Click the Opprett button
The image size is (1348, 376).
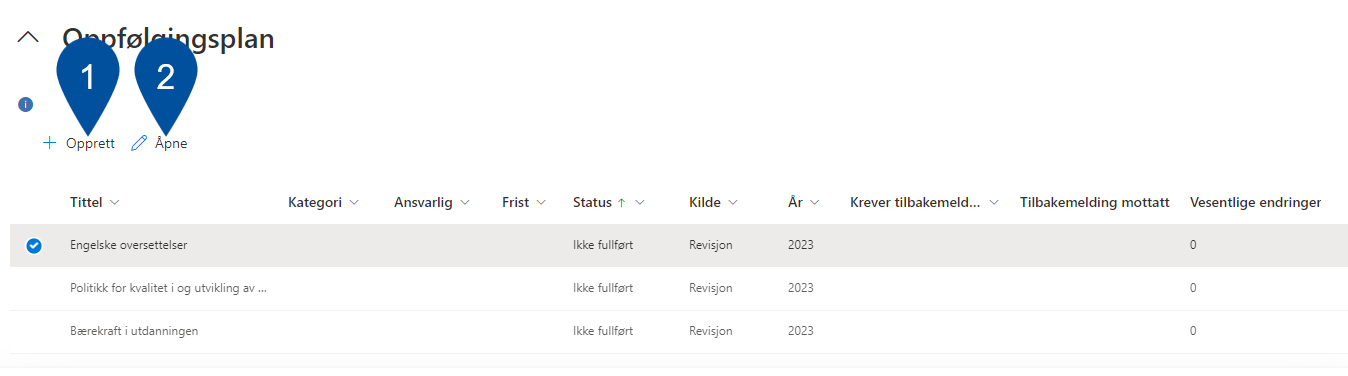click(79, 143)
